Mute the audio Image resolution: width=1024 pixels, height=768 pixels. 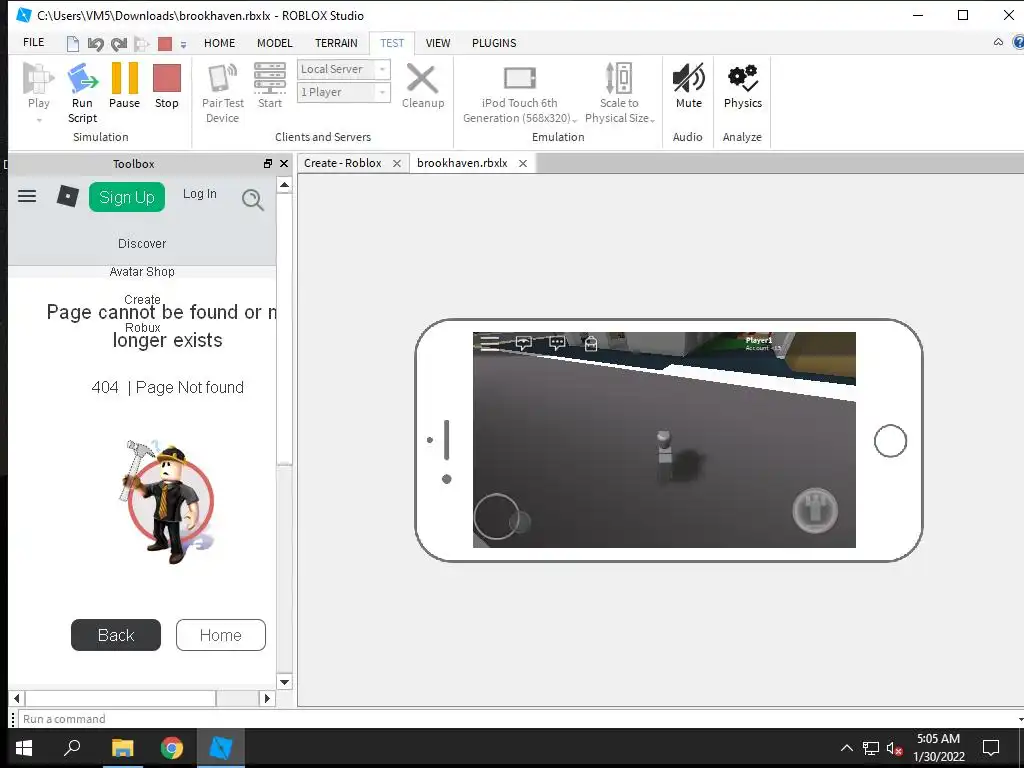688,86
